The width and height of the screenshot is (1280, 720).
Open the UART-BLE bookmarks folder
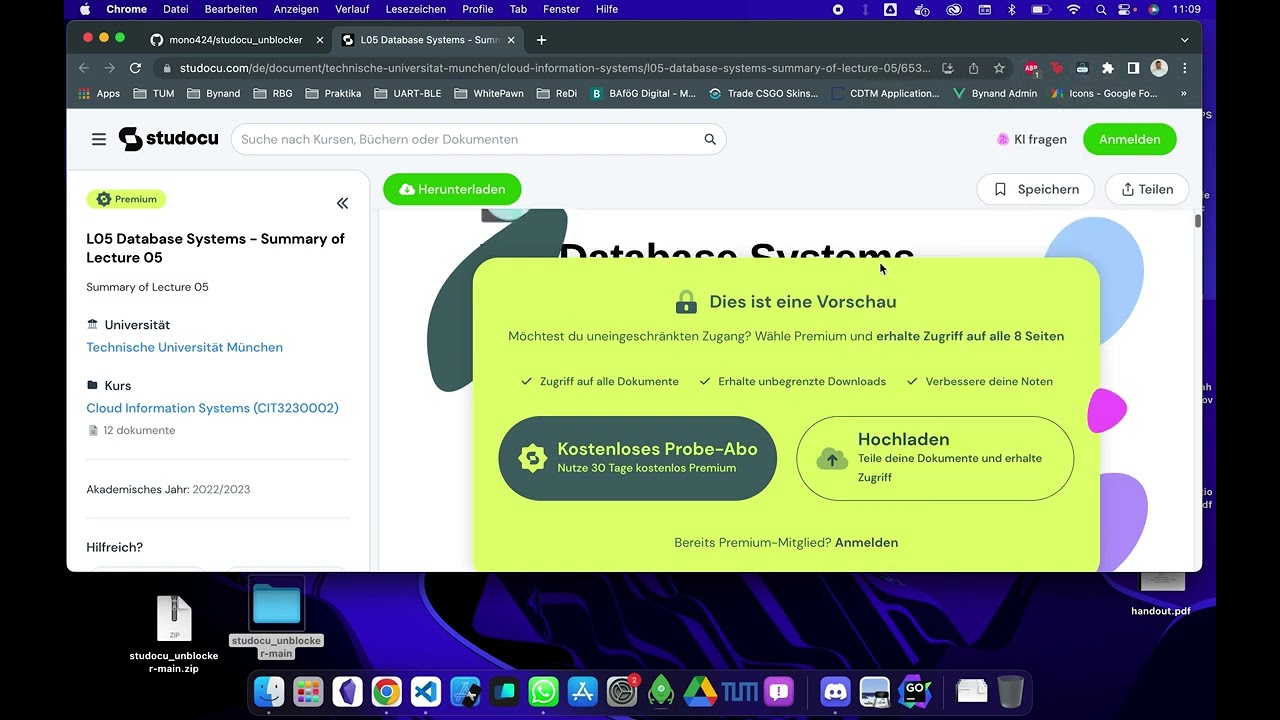pos(407,93)
